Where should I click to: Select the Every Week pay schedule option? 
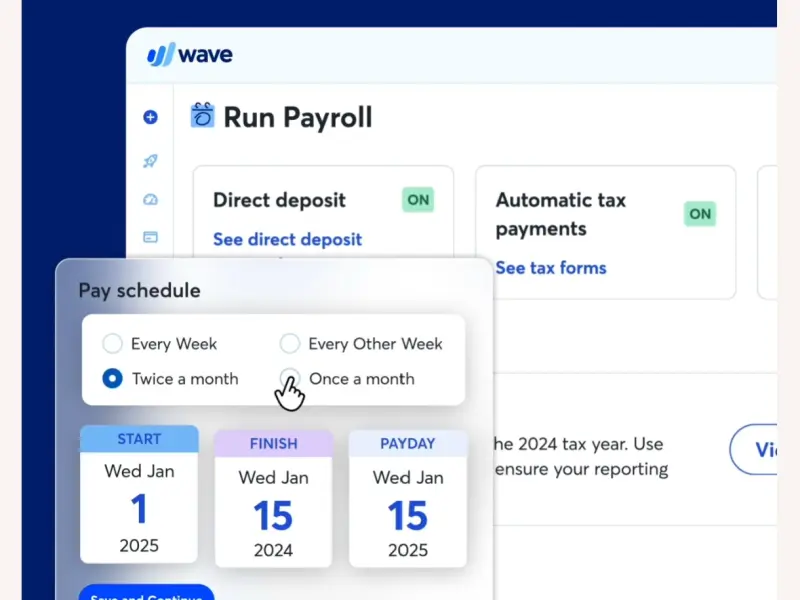113,344
